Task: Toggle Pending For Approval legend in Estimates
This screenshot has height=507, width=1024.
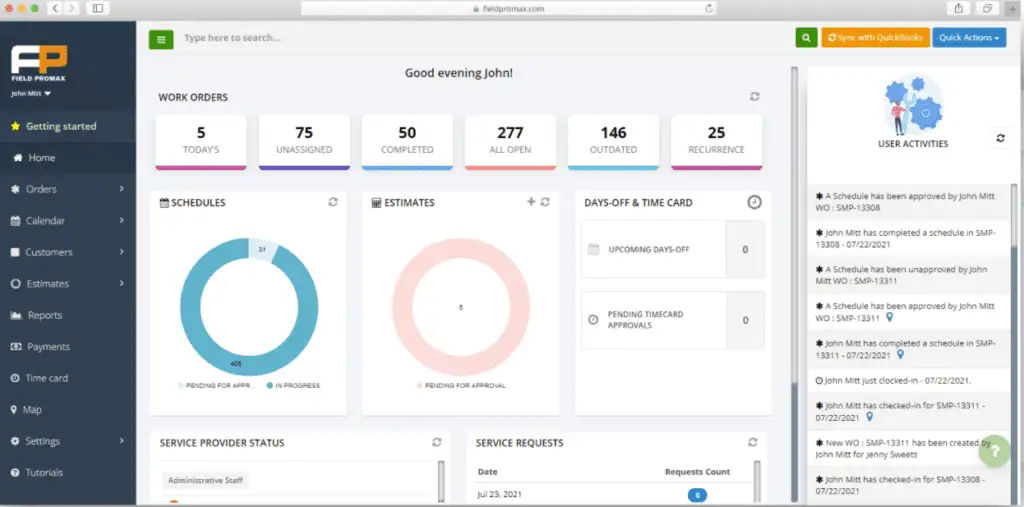Action: pyautogui.click(x=461, y=385)
